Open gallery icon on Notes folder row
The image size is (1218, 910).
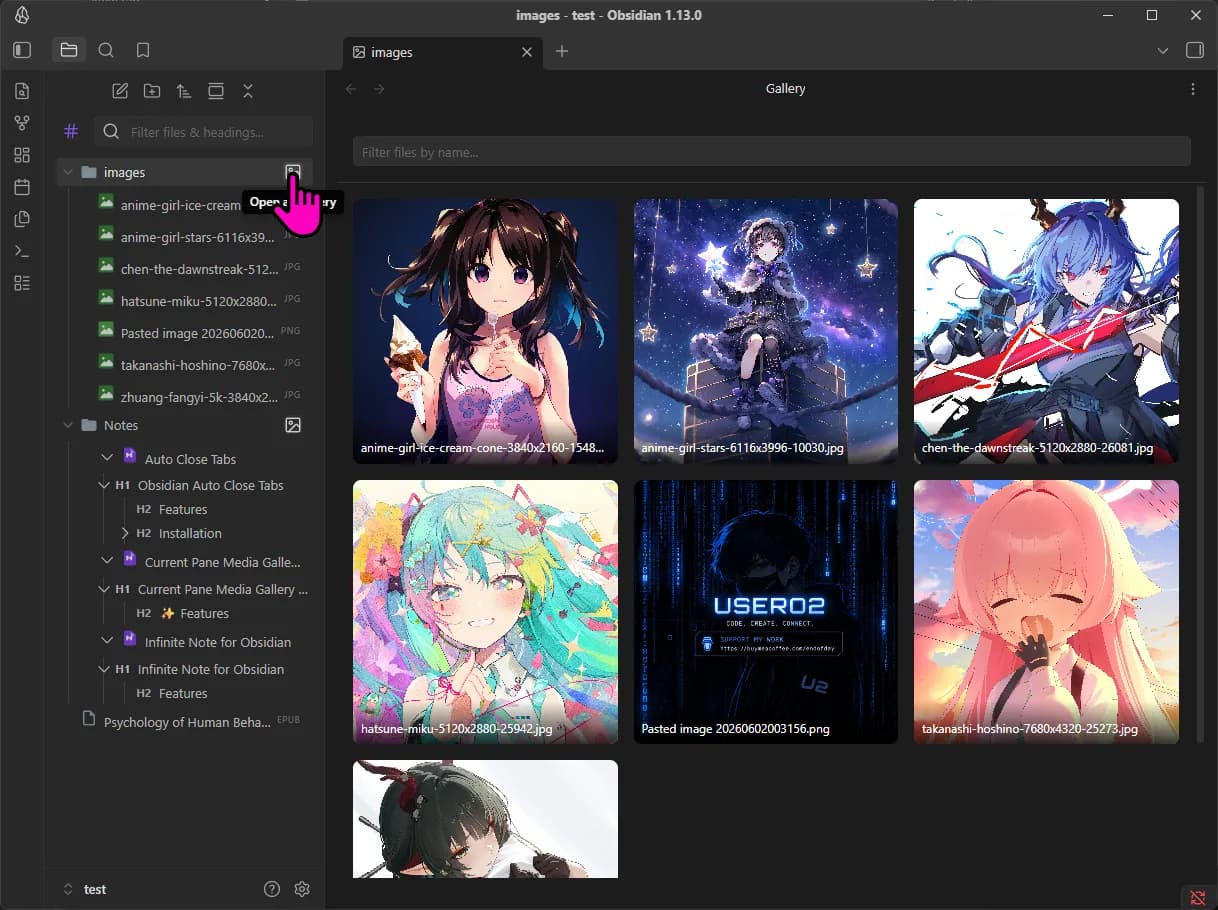tap(293, 425)
